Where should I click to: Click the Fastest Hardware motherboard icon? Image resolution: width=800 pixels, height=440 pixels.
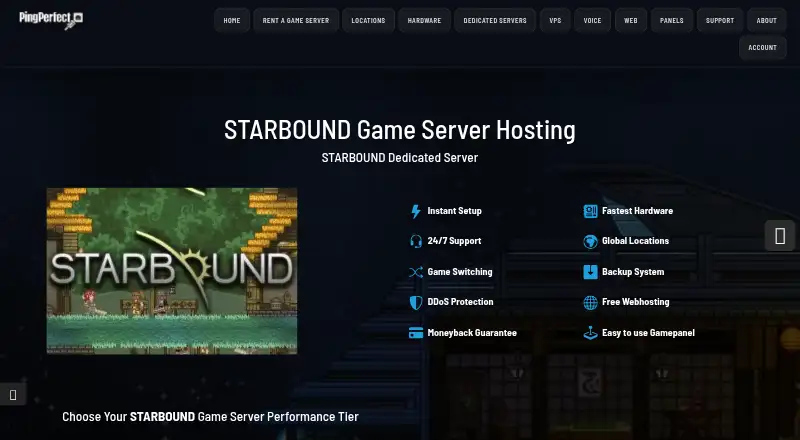590,211
